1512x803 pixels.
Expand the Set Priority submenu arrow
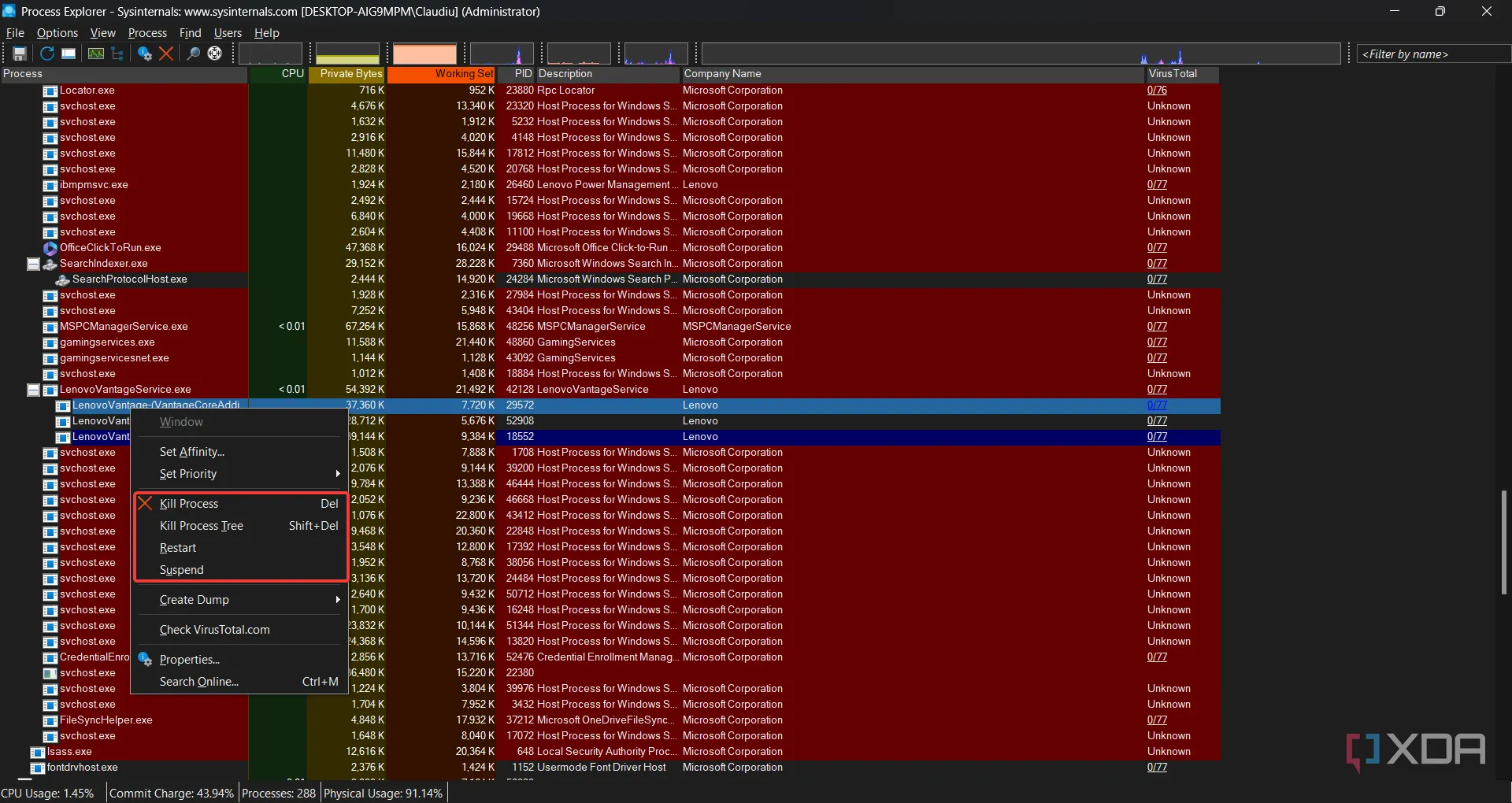pos(338,474)
